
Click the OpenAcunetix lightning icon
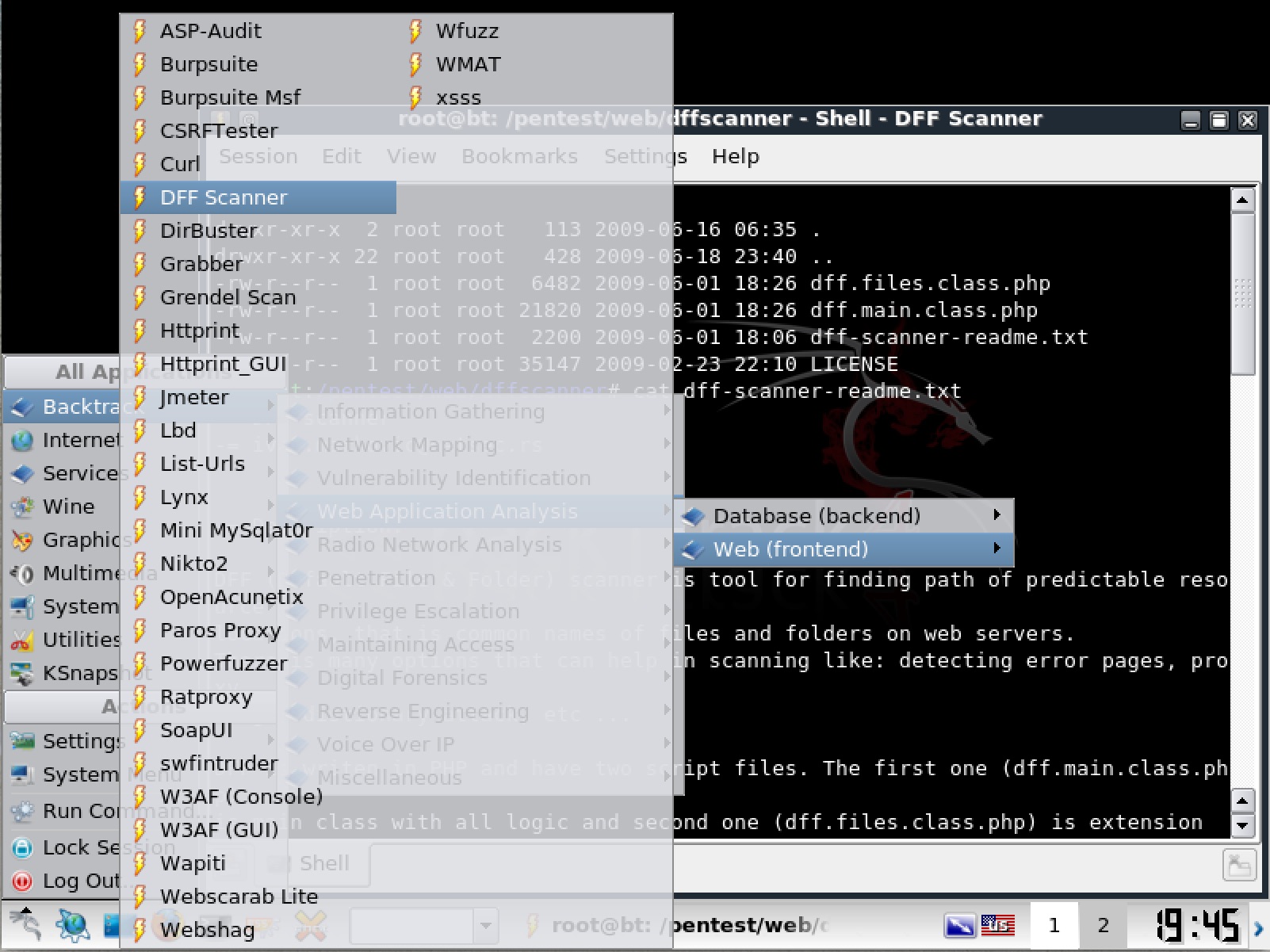(140, 597)
